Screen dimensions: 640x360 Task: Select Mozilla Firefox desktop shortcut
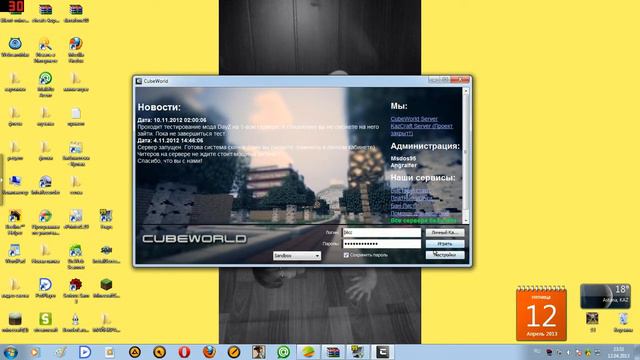(x=76, y=49)
